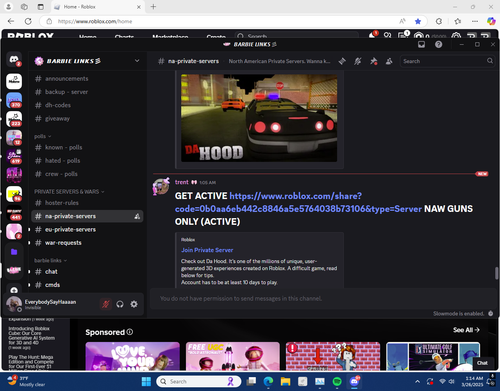Open Roblox Chat button
Viewport: 500px width, 391px height.
coord(482,363)
